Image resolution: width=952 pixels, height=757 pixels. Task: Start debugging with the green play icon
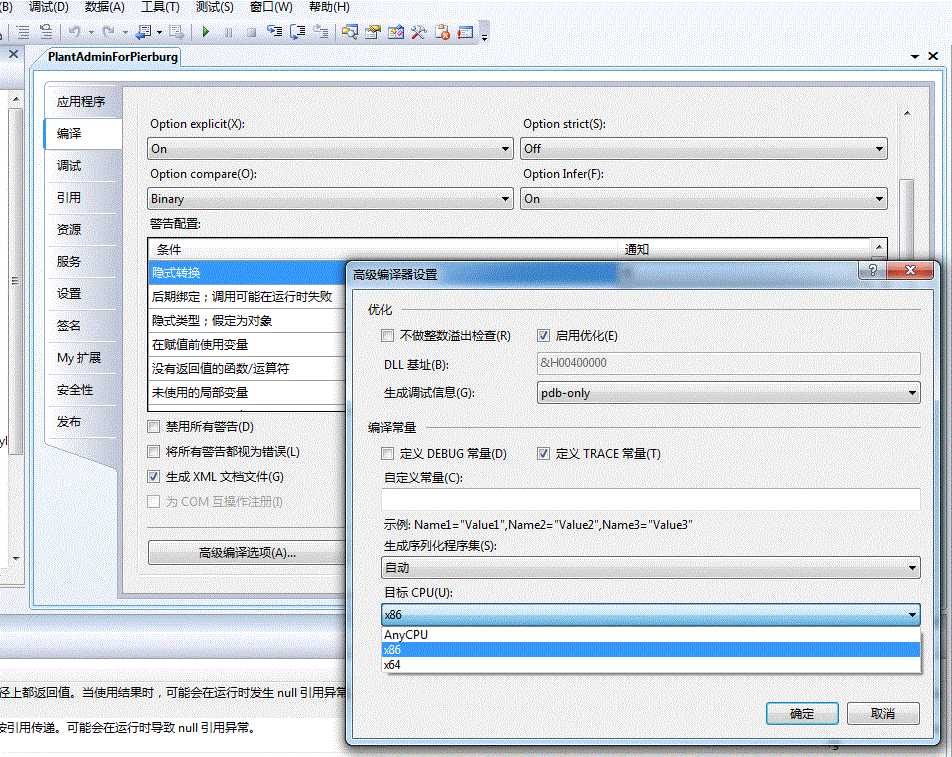click(x=206, y=32)
